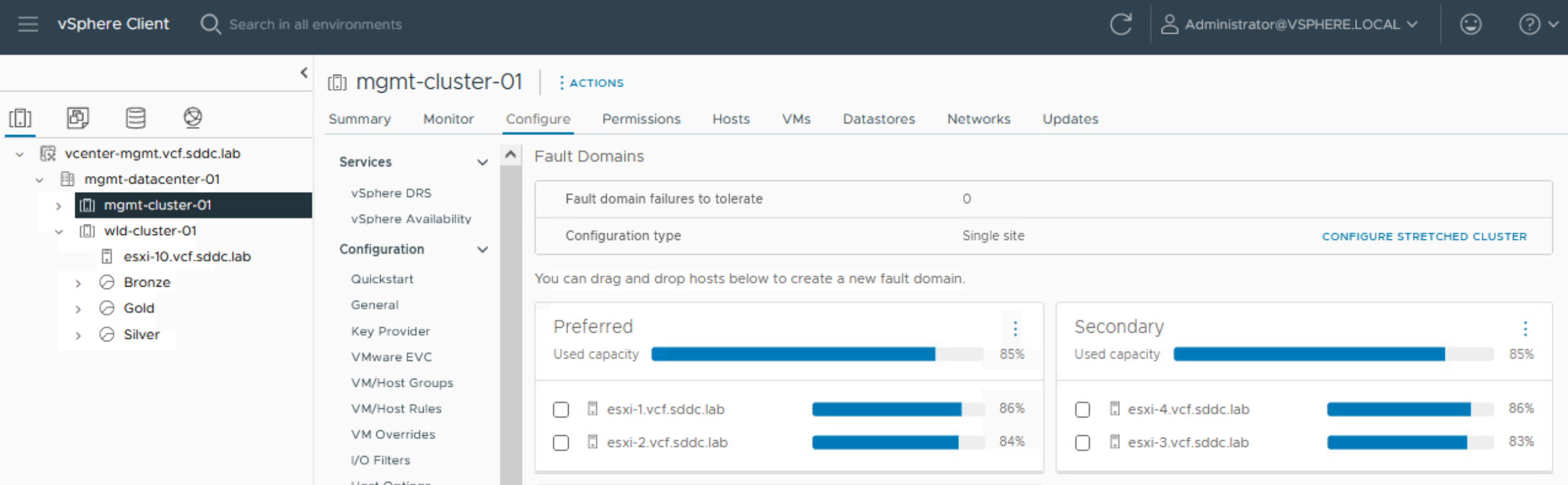Open Key Provider configuration page
Screen dimensions: 1568x485
pyautogui.click(x=390, y=331)
